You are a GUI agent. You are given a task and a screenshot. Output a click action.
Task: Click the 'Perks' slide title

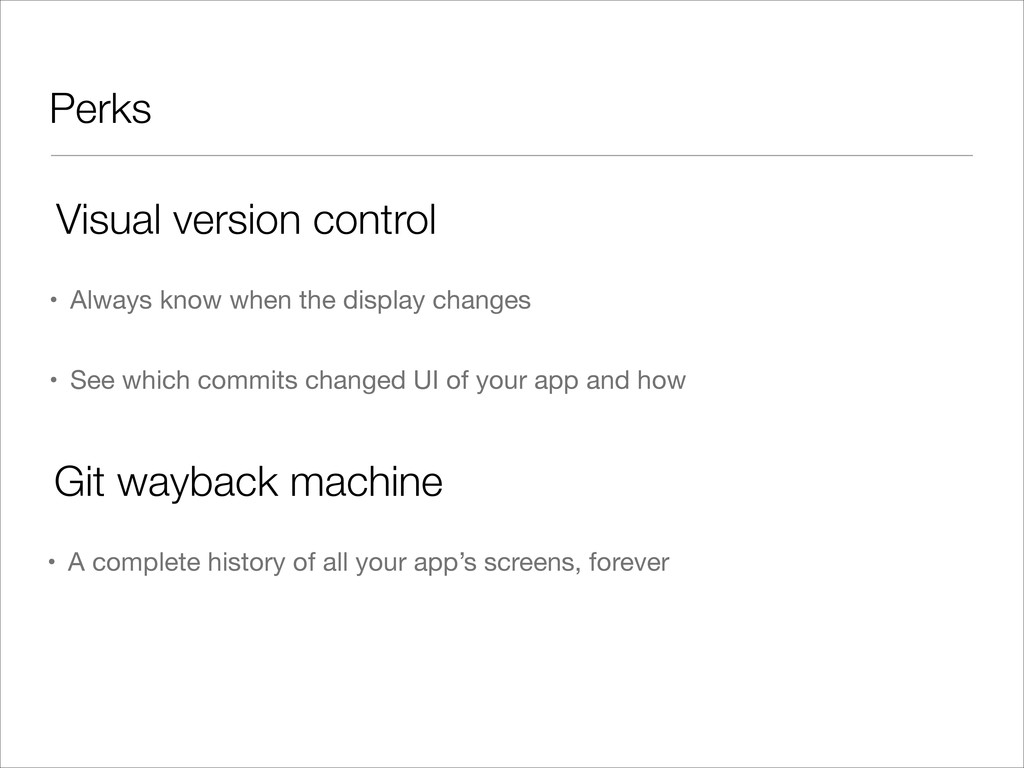click(x=101, y=108)
